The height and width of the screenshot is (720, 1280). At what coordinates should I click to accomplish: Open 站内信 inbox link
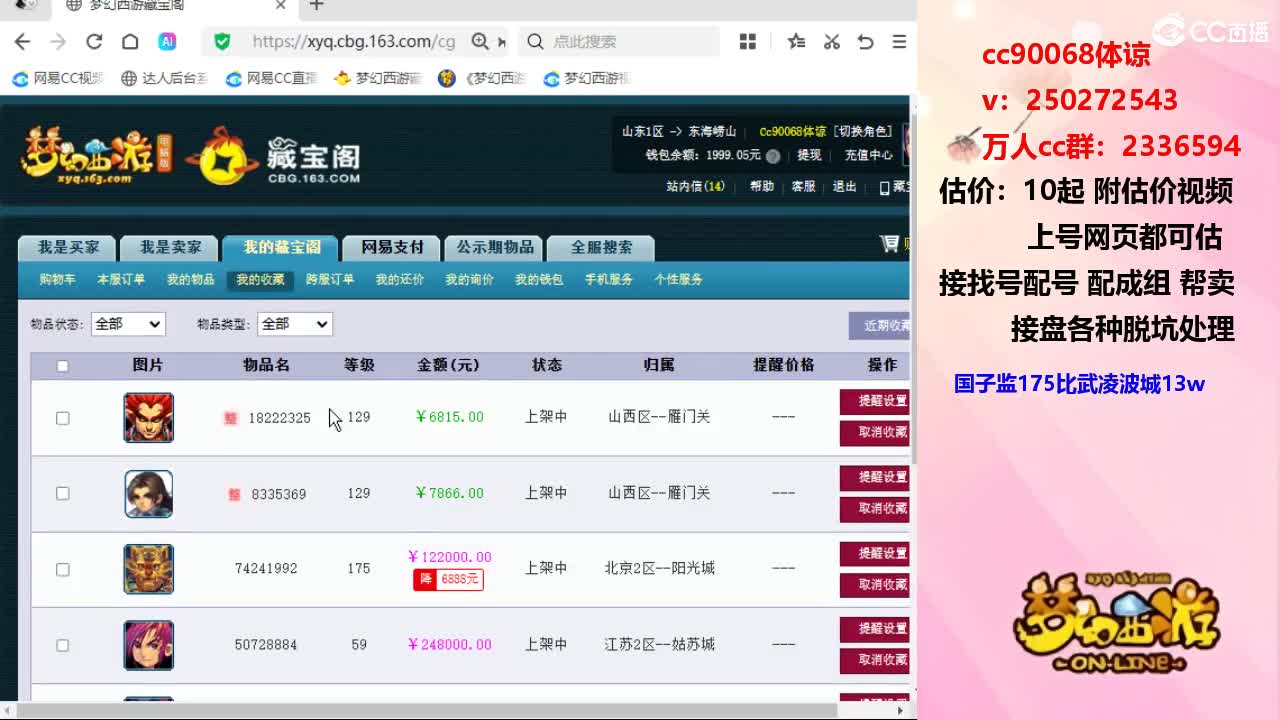[x=696, y=187]
